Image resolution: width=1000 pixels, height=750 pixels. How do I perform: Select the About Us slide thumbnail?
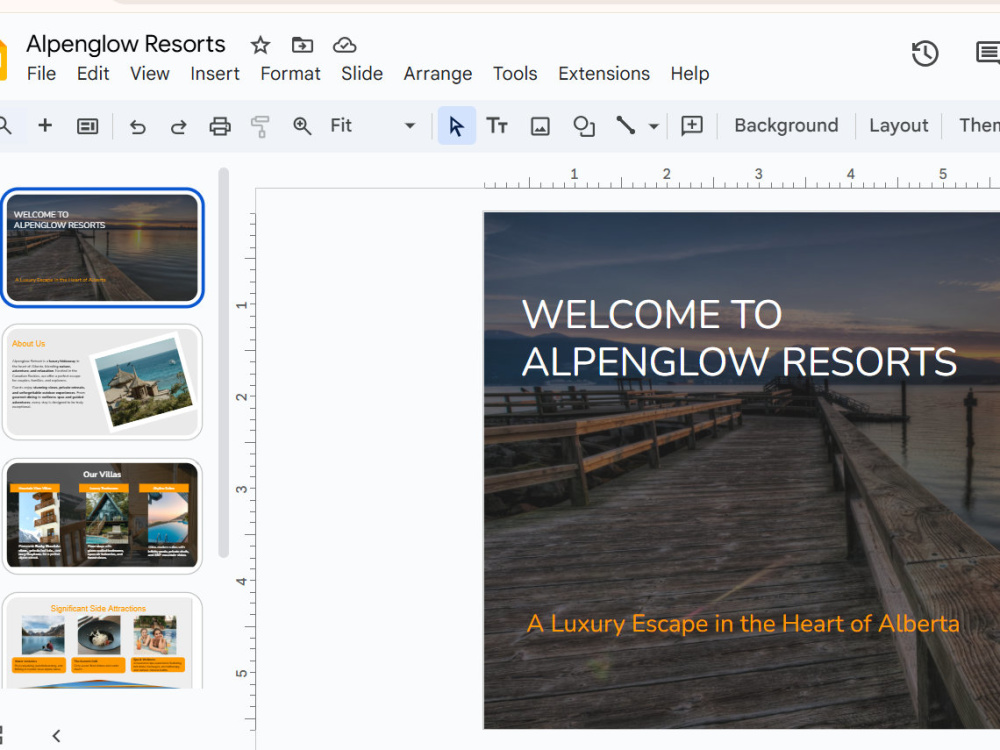coord(103,381)
